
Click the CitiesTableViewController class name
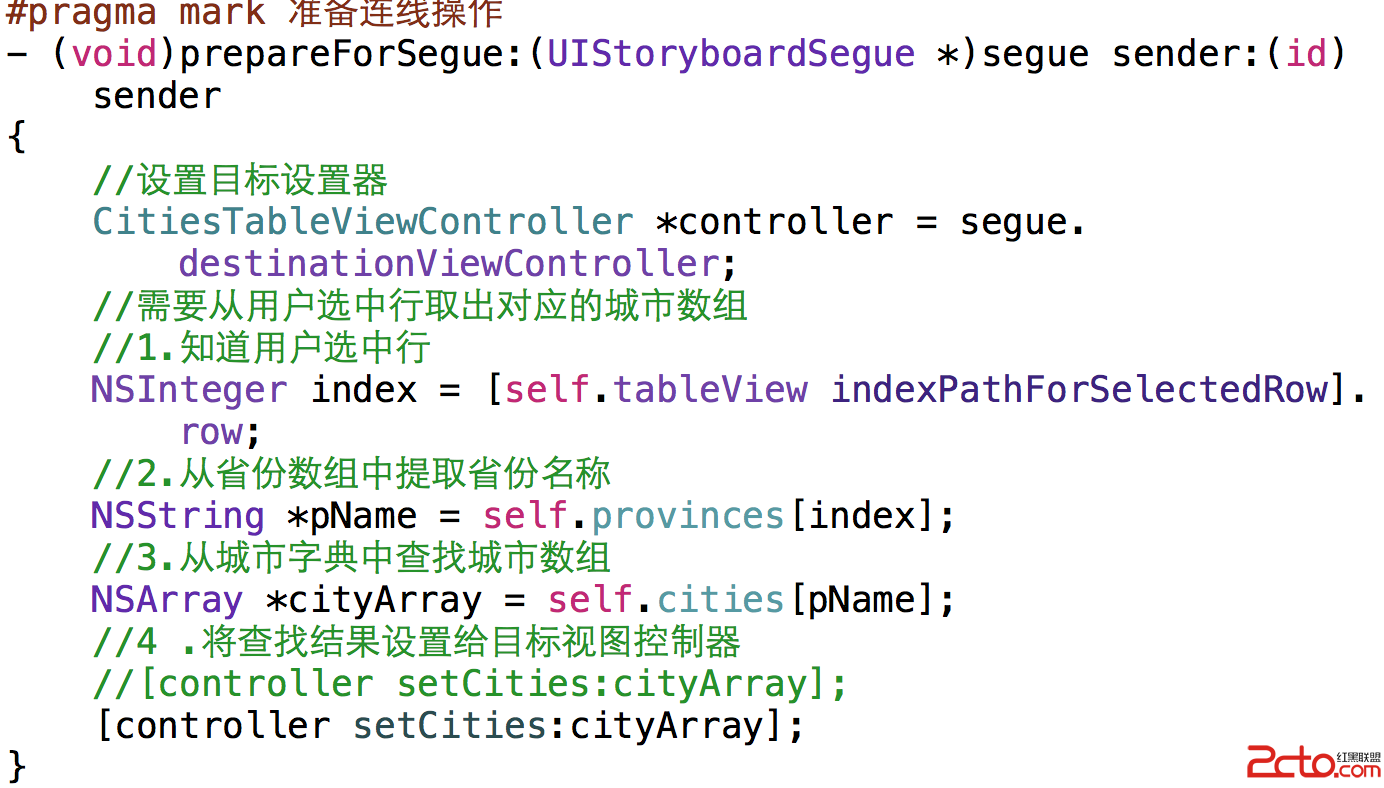362,221
